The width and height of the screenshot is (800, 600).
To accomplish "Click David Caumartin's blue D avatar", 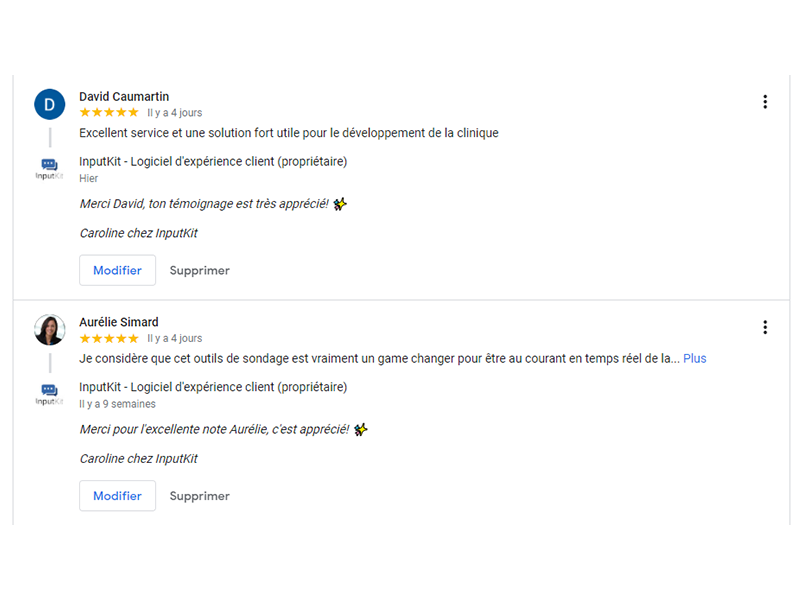I will tap(49, 105).
